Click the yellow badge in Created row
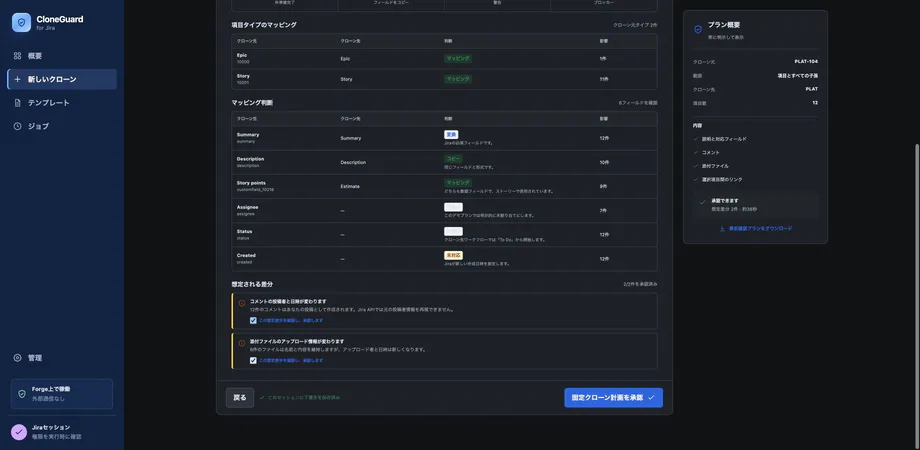 tap(454, 255)
